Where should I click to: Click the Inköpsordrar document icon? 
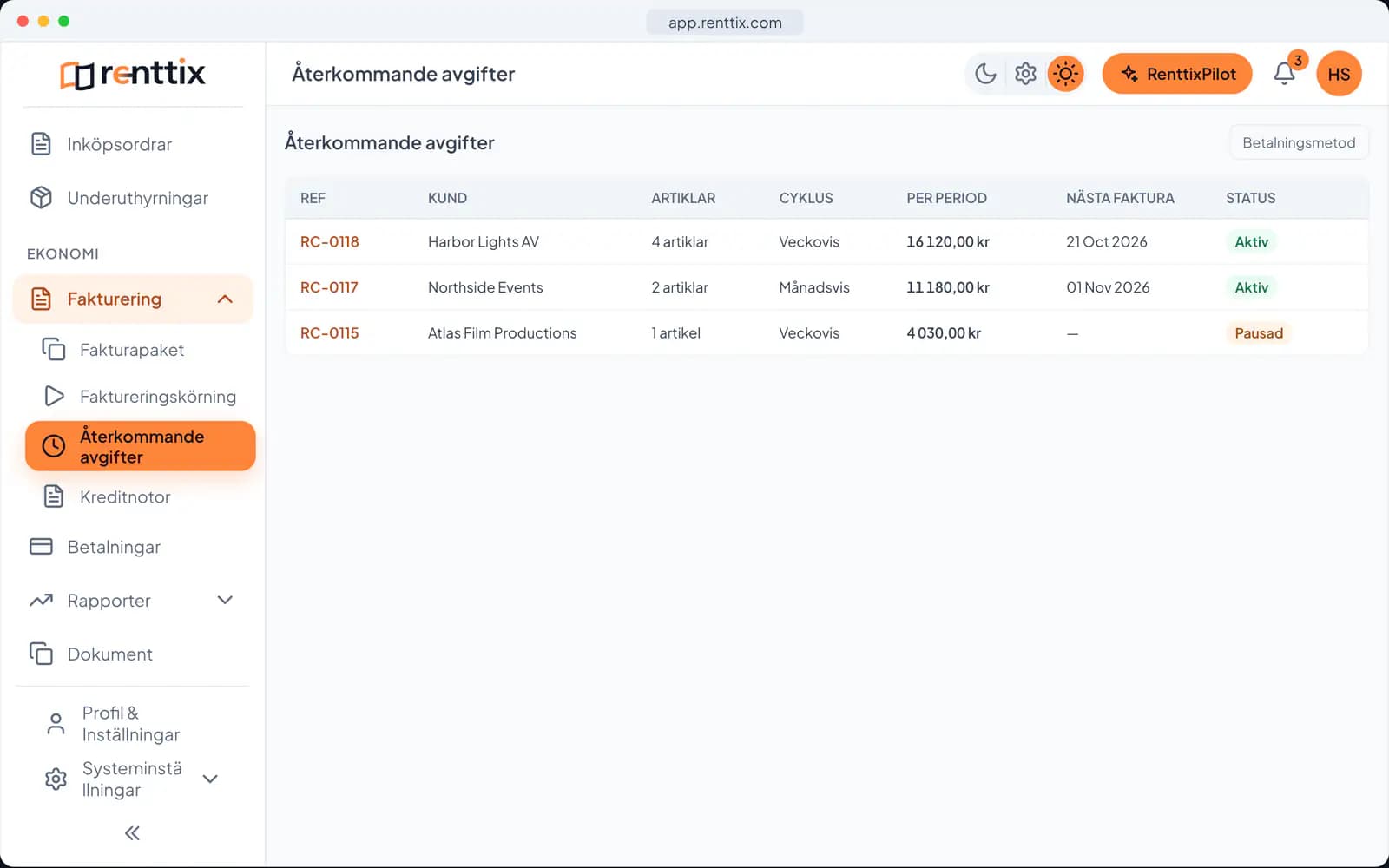click(x=41, y=144)
